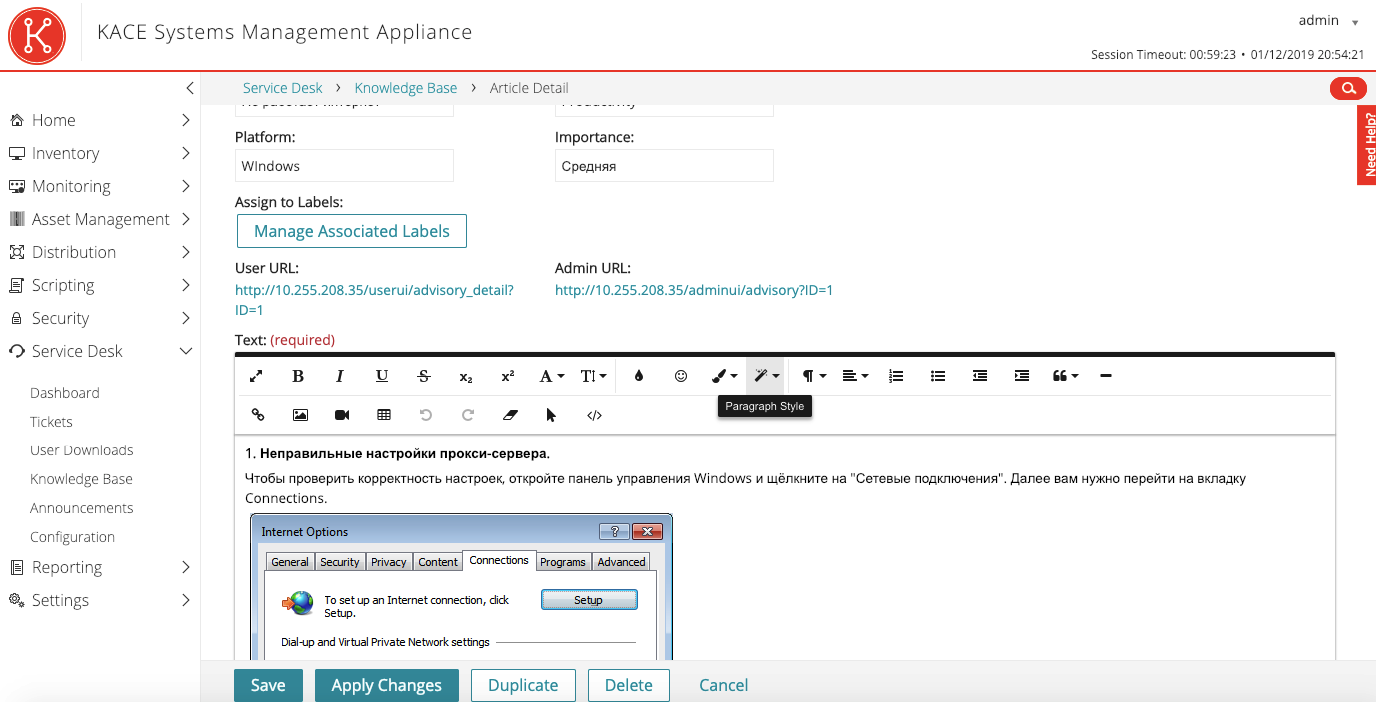Viewport: 1376px width, 702px height.
Task: Undo the last edit
Action: coord(426,415)
